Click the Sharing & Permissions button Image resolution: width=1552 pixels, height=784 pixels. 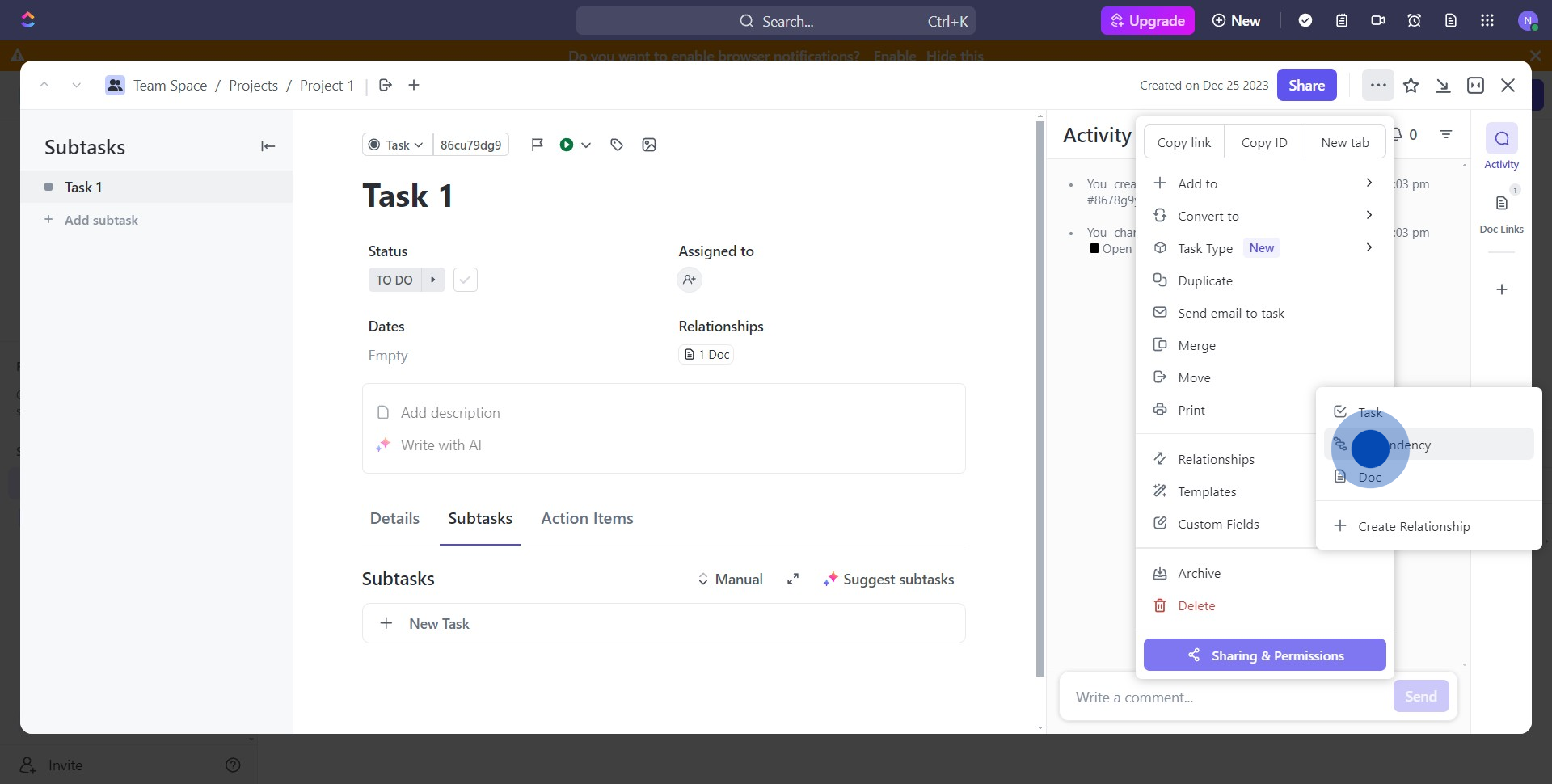tap(1264, 655)
